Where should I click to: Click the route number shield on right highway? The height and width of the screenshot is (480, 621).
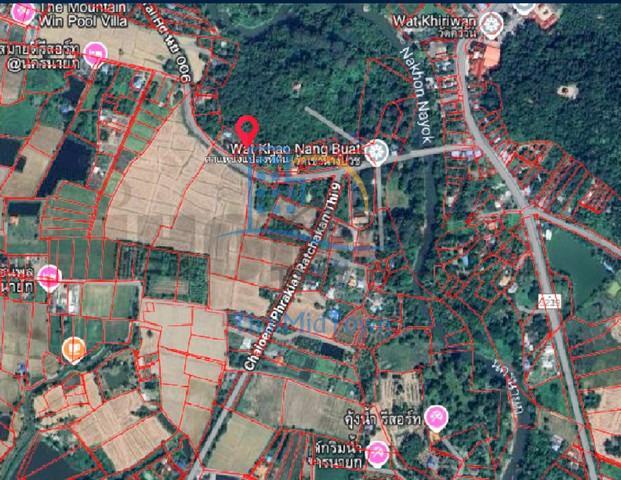[x=547, y=300]
